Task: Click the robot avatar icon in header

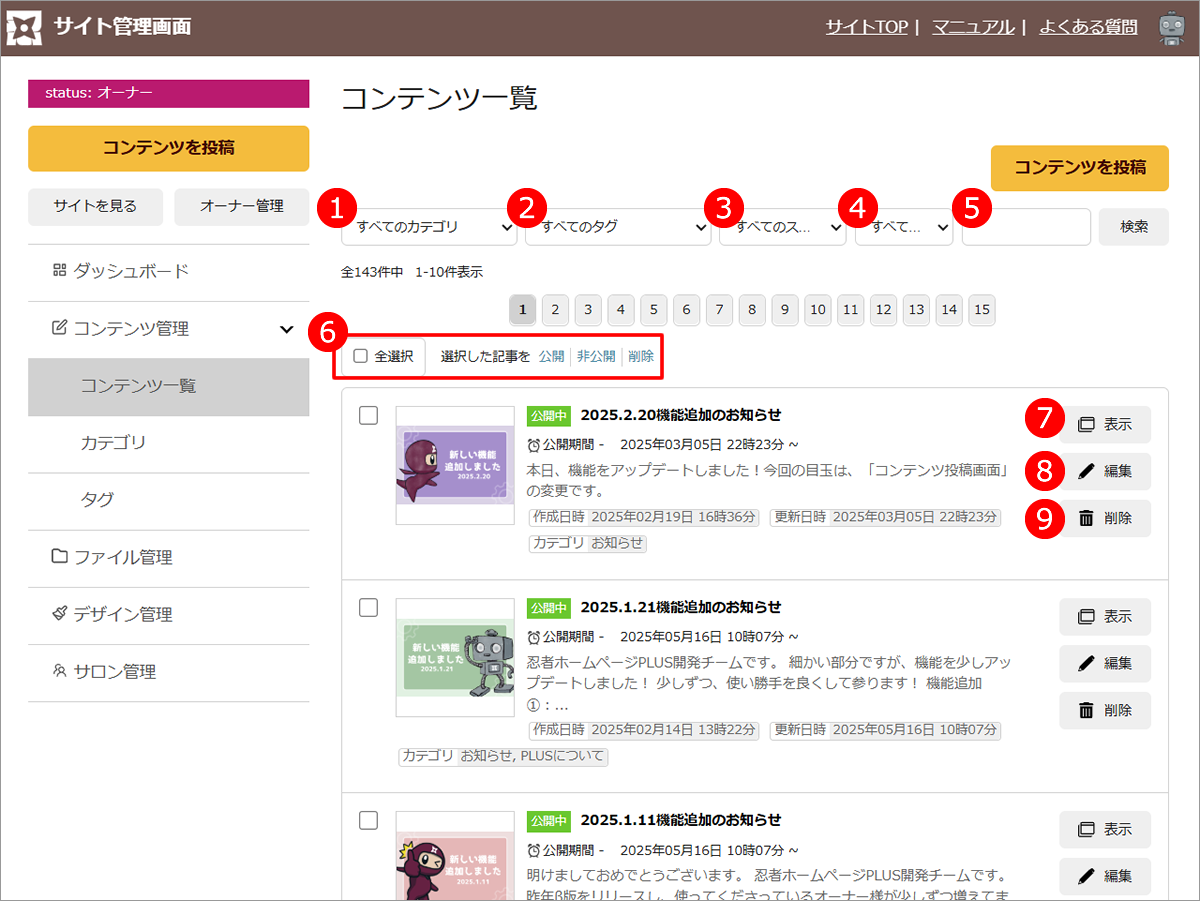Action: 1171,28
